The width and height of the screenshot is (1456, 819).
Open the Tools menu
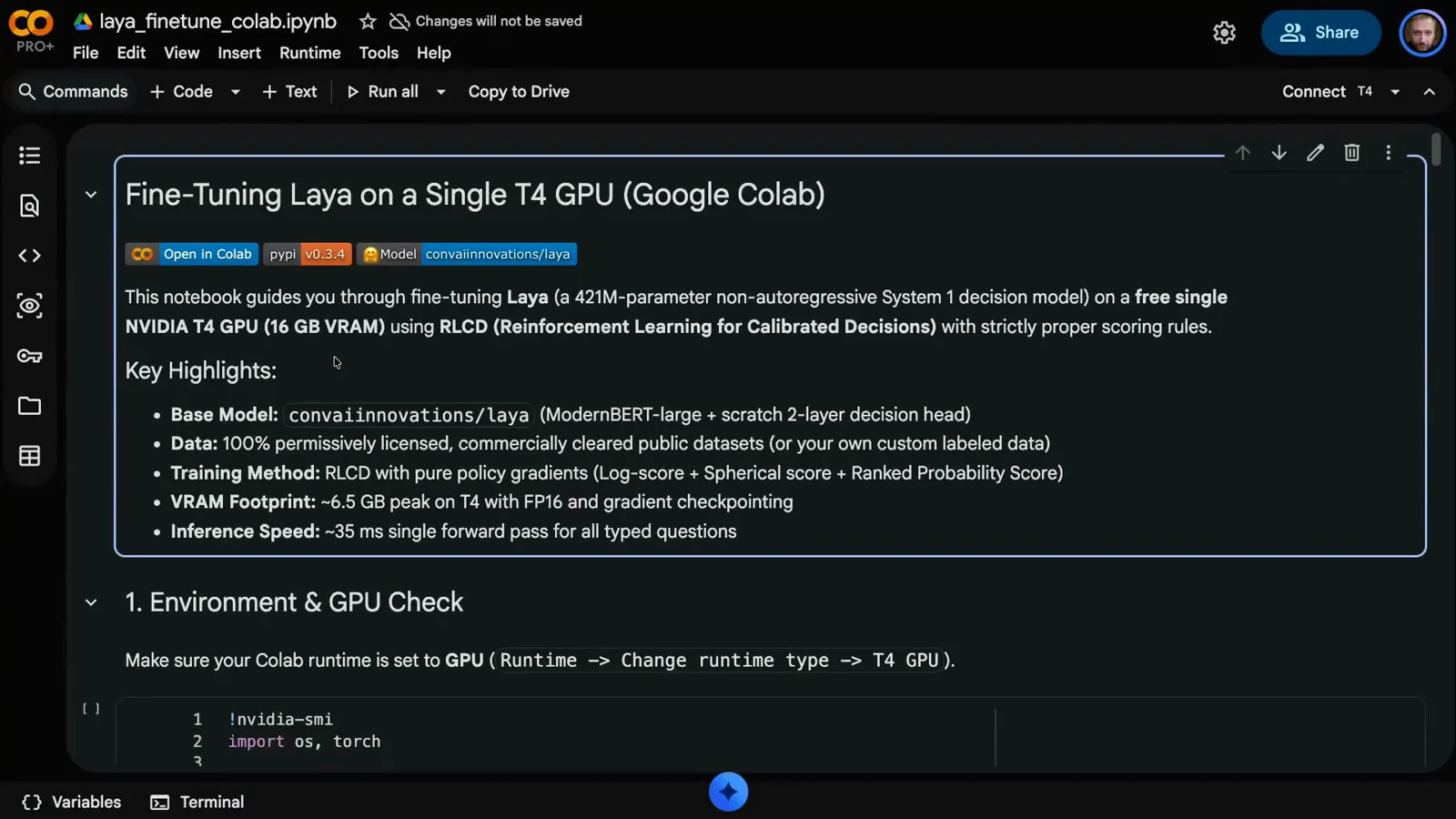(x=379, y=53)
